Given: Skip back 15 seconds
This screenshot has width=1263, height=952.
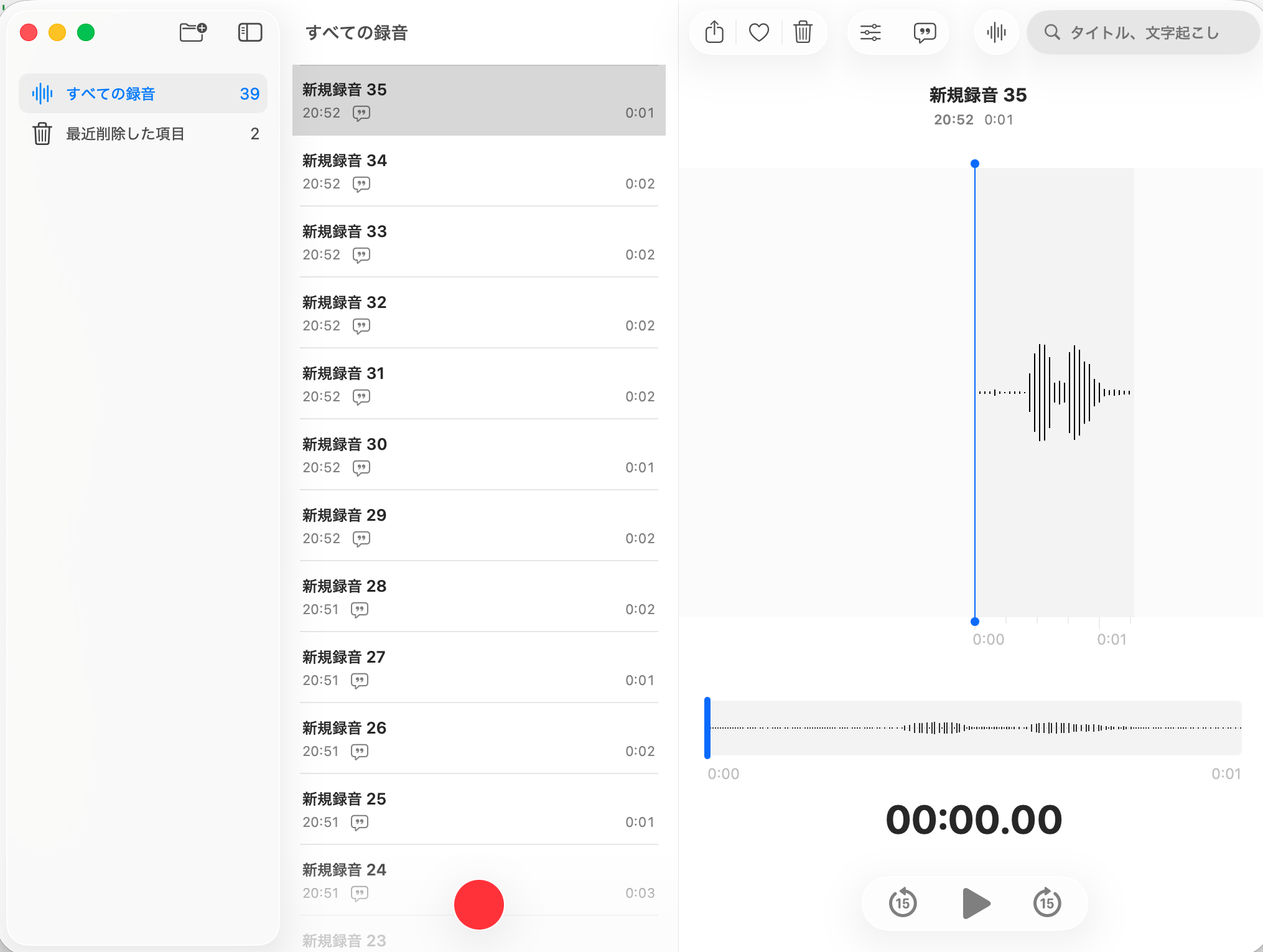Looking at the screenshot, I should tap(902, 903).
